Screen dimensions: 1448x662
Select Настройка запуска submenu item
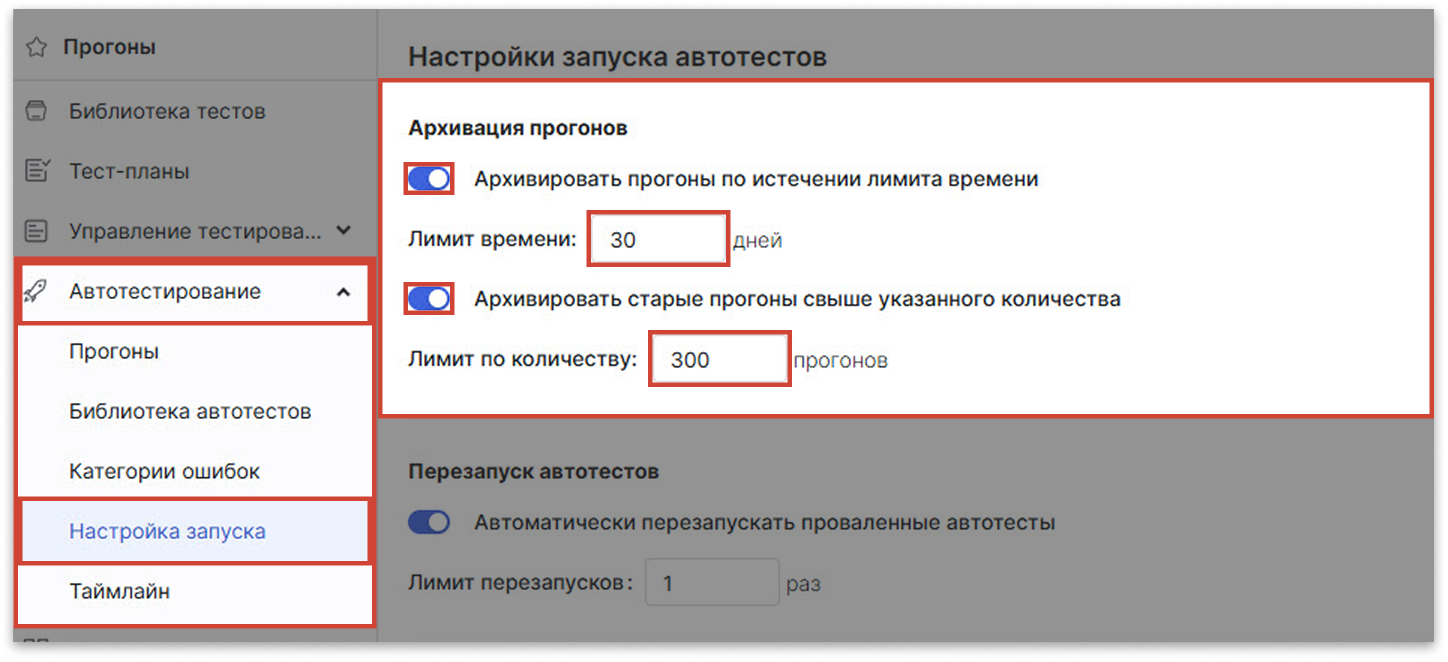195,531
